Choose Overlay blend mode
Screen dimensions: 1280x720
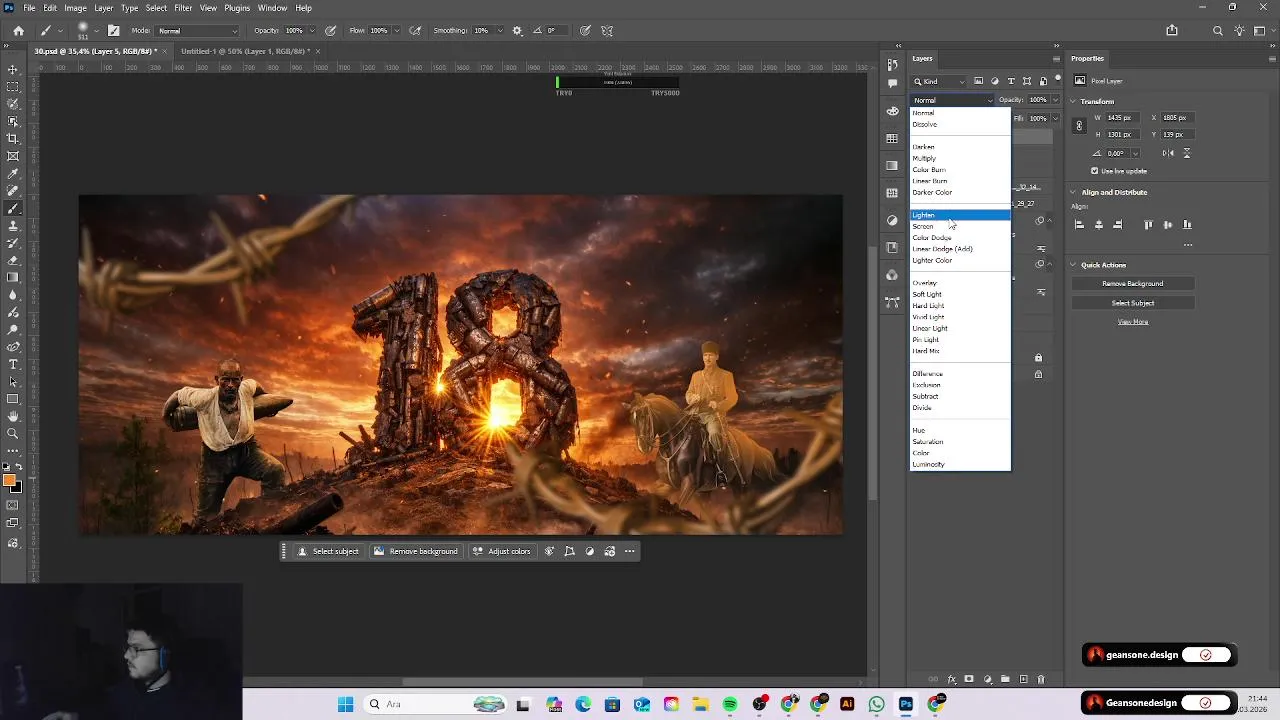click(960, 283)
